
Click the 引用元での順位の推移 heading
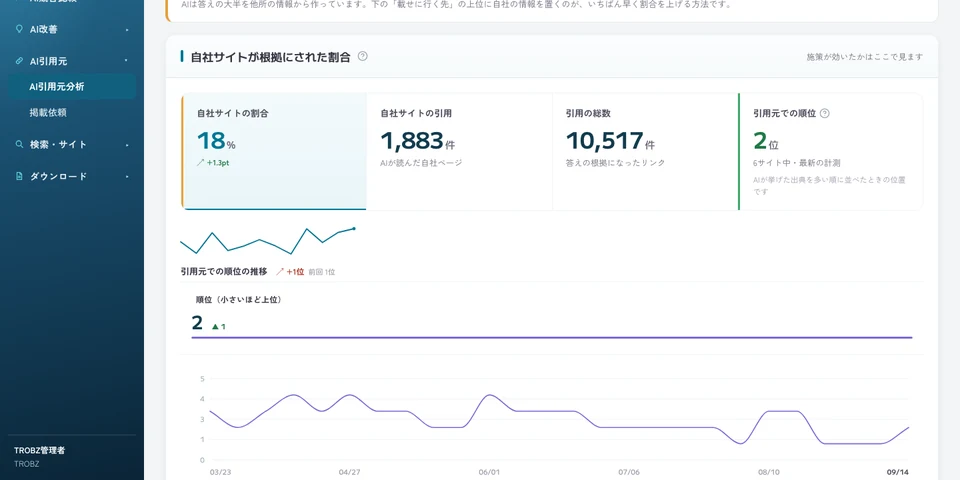point(224,271)
